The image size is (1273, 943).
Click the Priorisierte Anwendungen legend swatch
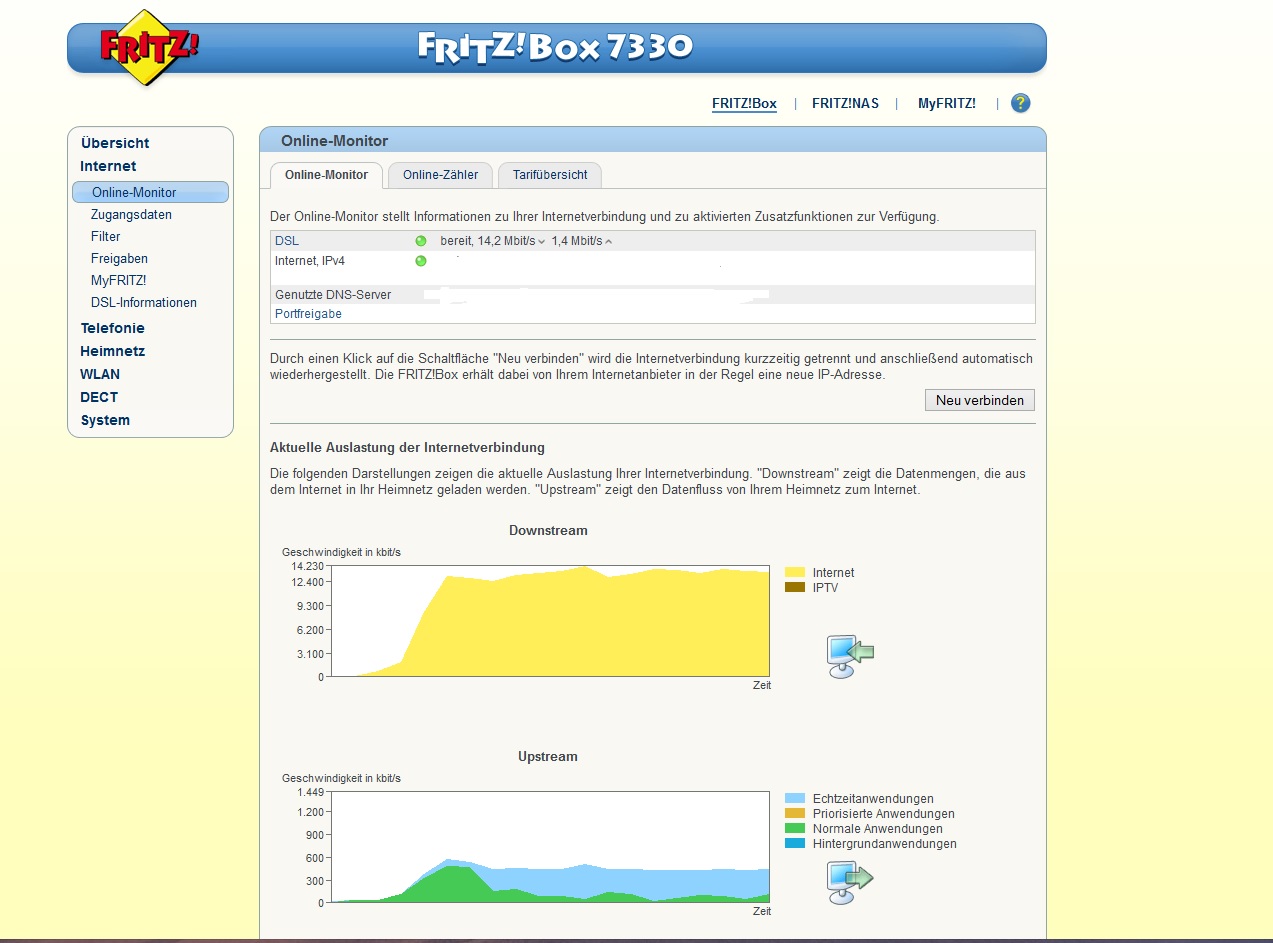click(795, 814)
